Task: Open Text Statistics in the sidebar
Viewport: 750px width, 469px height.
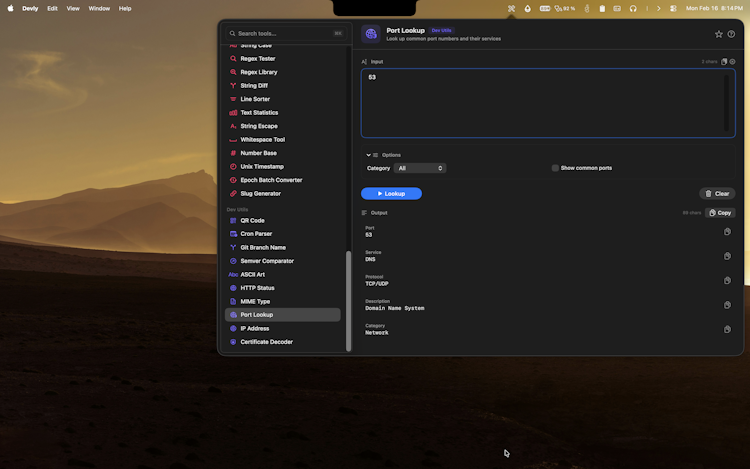Action: 282,112
